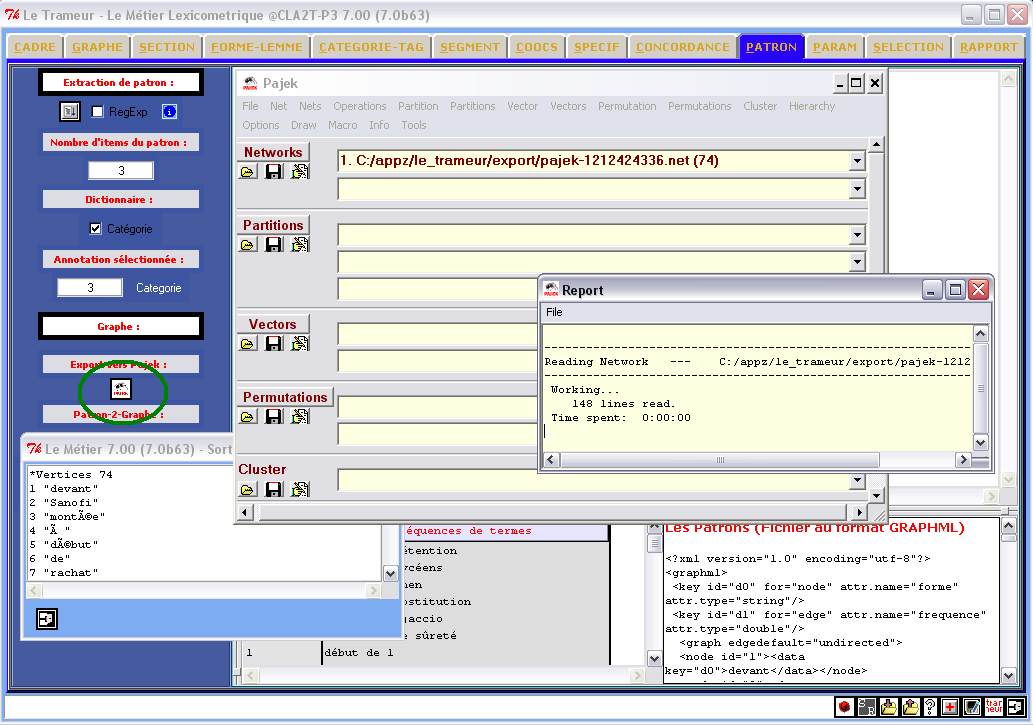Click the Export vers Pajek icon

[121, 390]
